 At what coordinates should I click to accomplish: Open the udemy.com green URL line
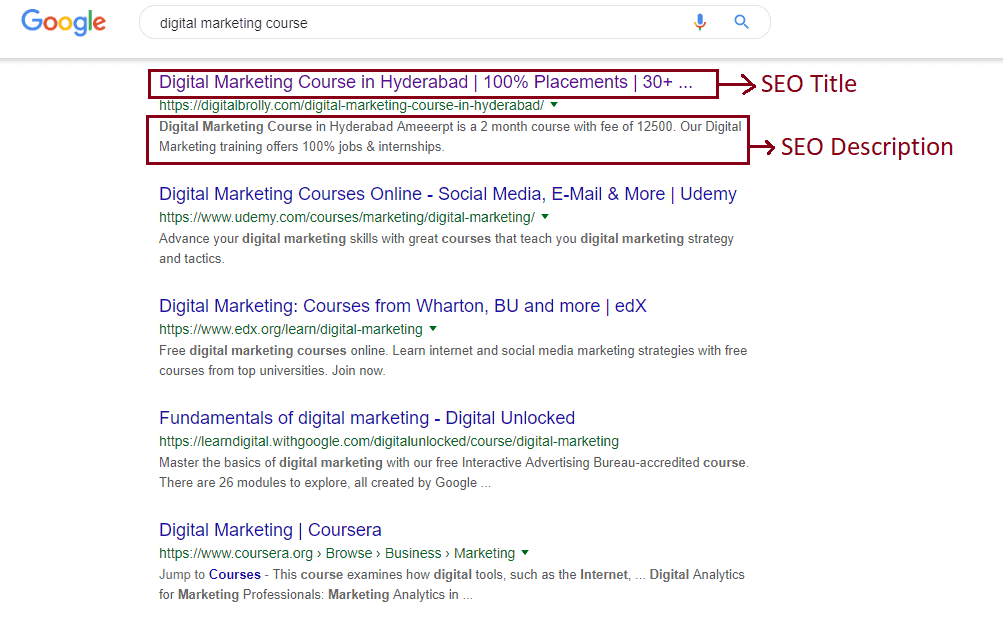pos(347,217)
